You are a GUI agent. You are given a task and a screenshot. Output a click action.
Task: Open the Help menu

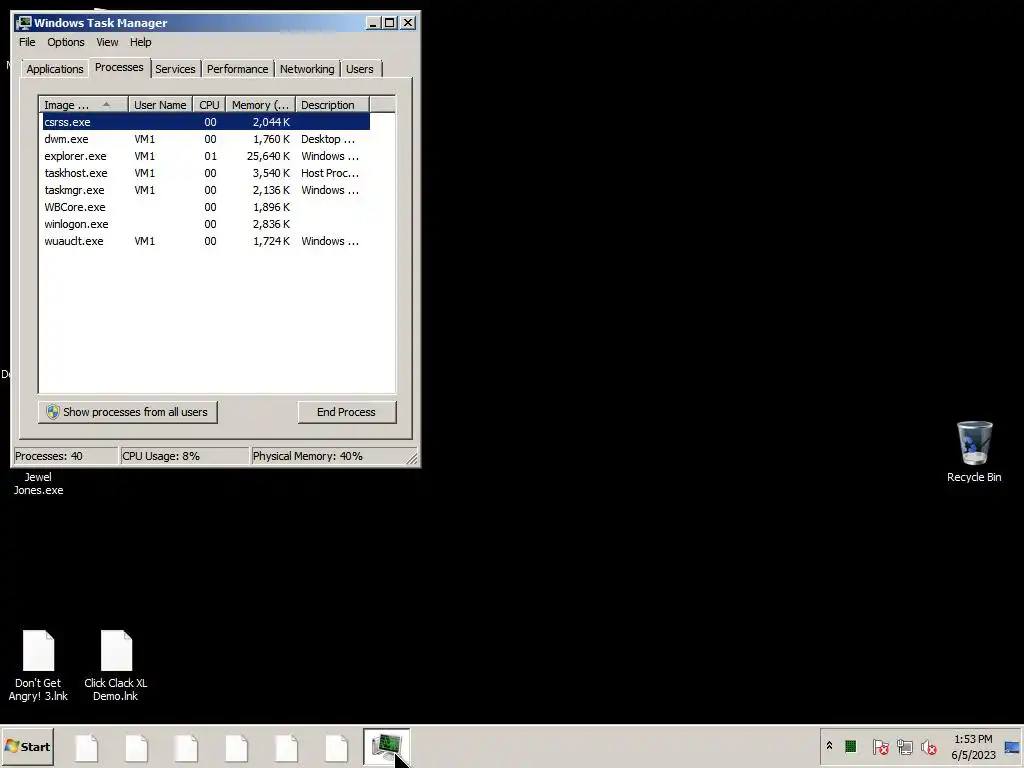coord(140,42)
